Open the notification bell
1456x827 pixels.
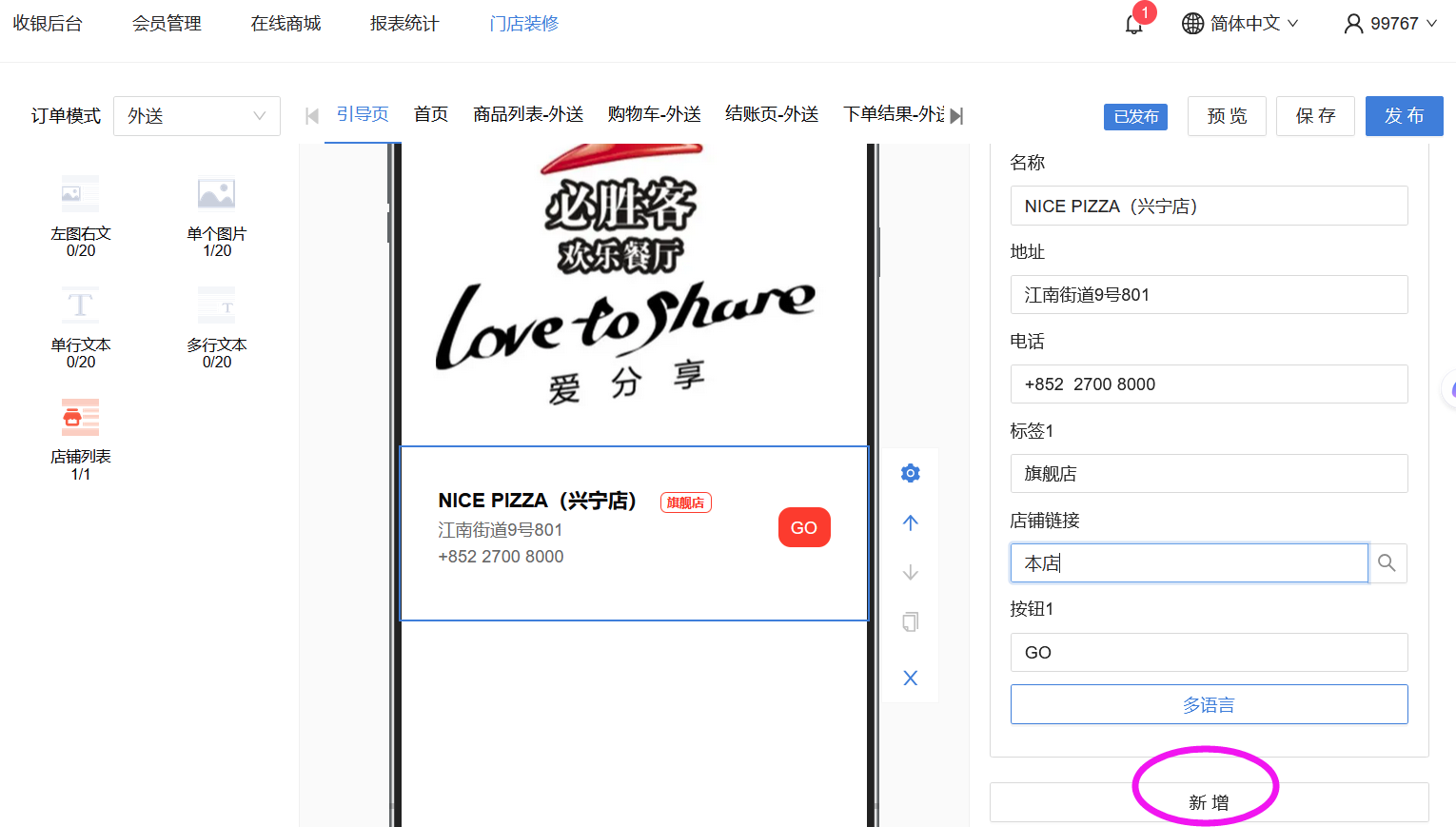[1133, 24]
